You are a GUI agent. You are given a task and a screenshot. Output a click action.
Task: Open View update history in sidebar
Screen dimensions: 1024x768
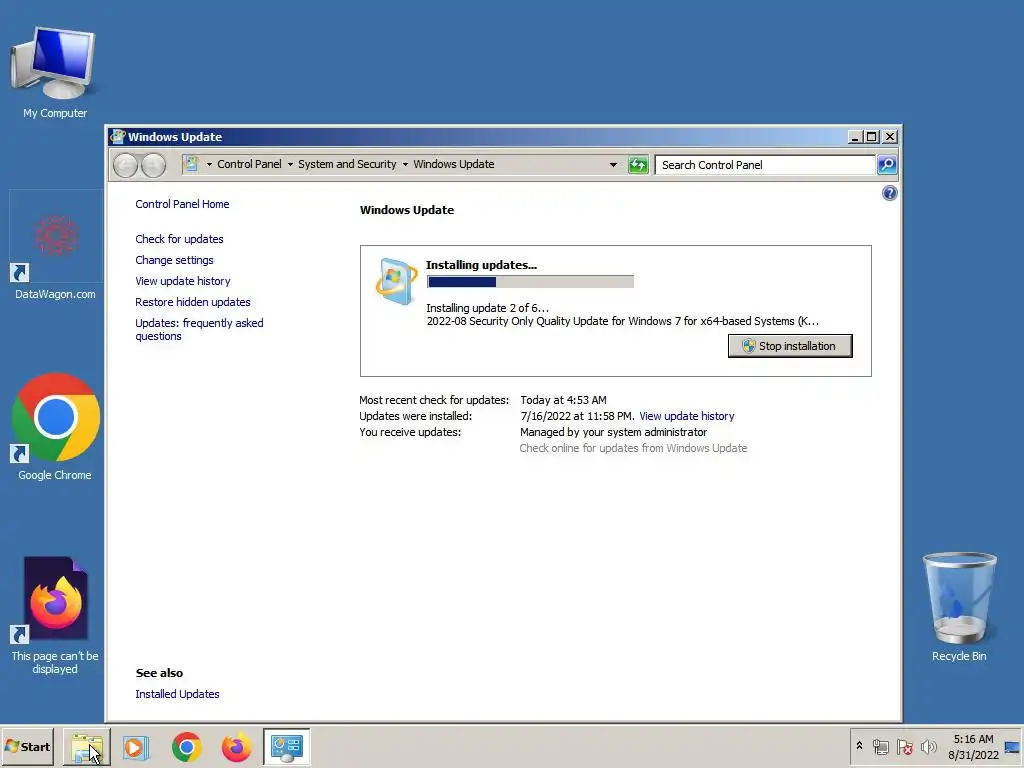183,281
